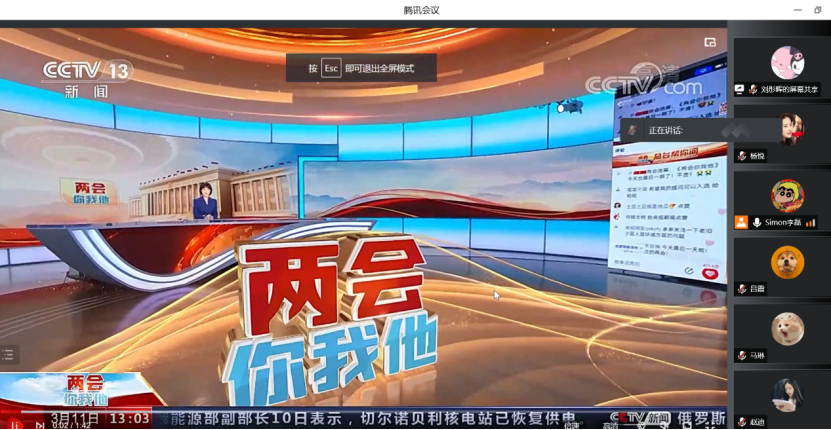The width and height of the screenshot is (831, 430).
Task: Click microphone icon beside Simon李磊
Action: [x=756, y=222]
